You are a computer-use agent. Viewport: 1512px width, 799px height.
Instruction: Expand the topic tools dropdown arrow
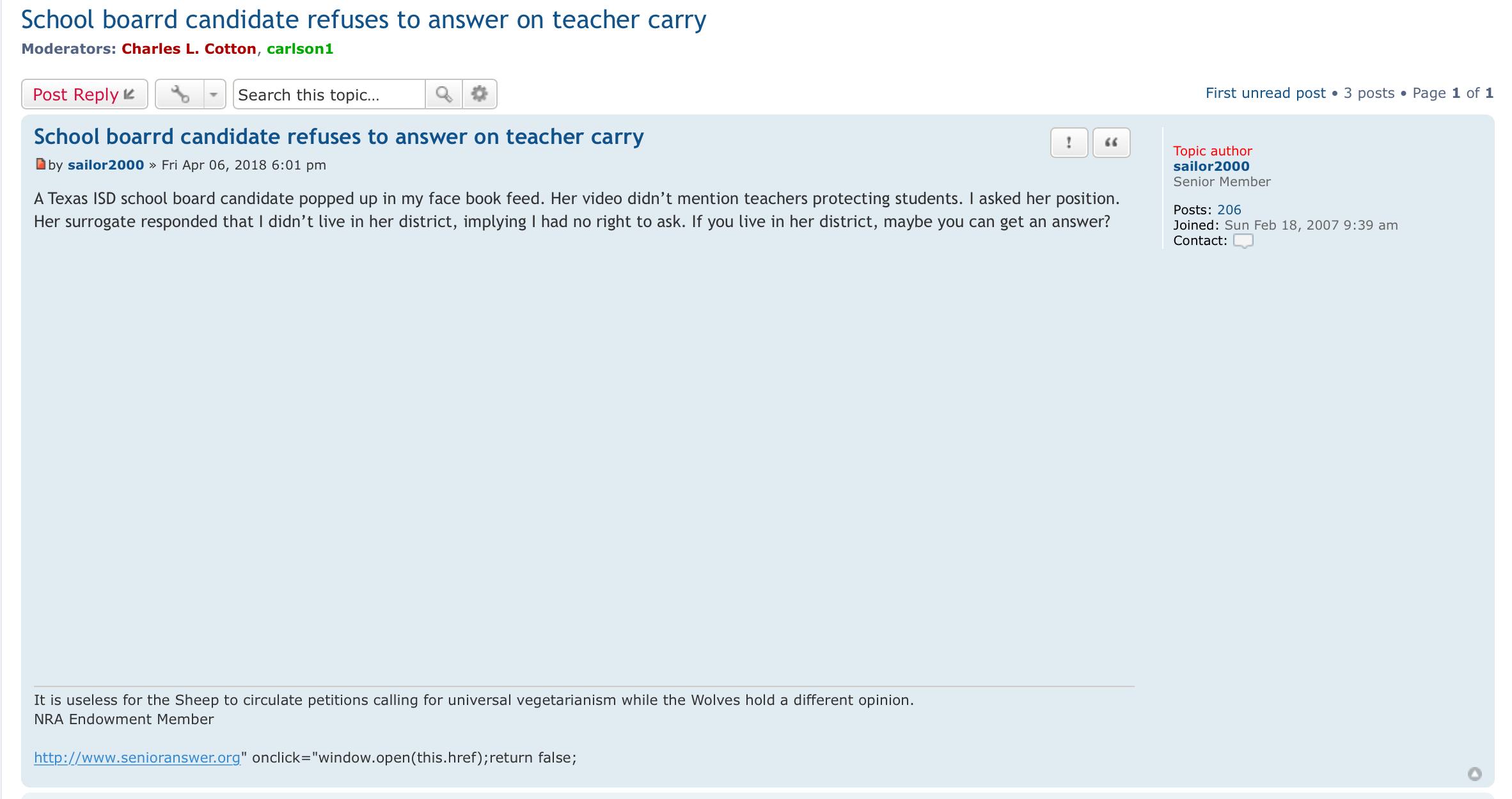click(x=214, y=95)
